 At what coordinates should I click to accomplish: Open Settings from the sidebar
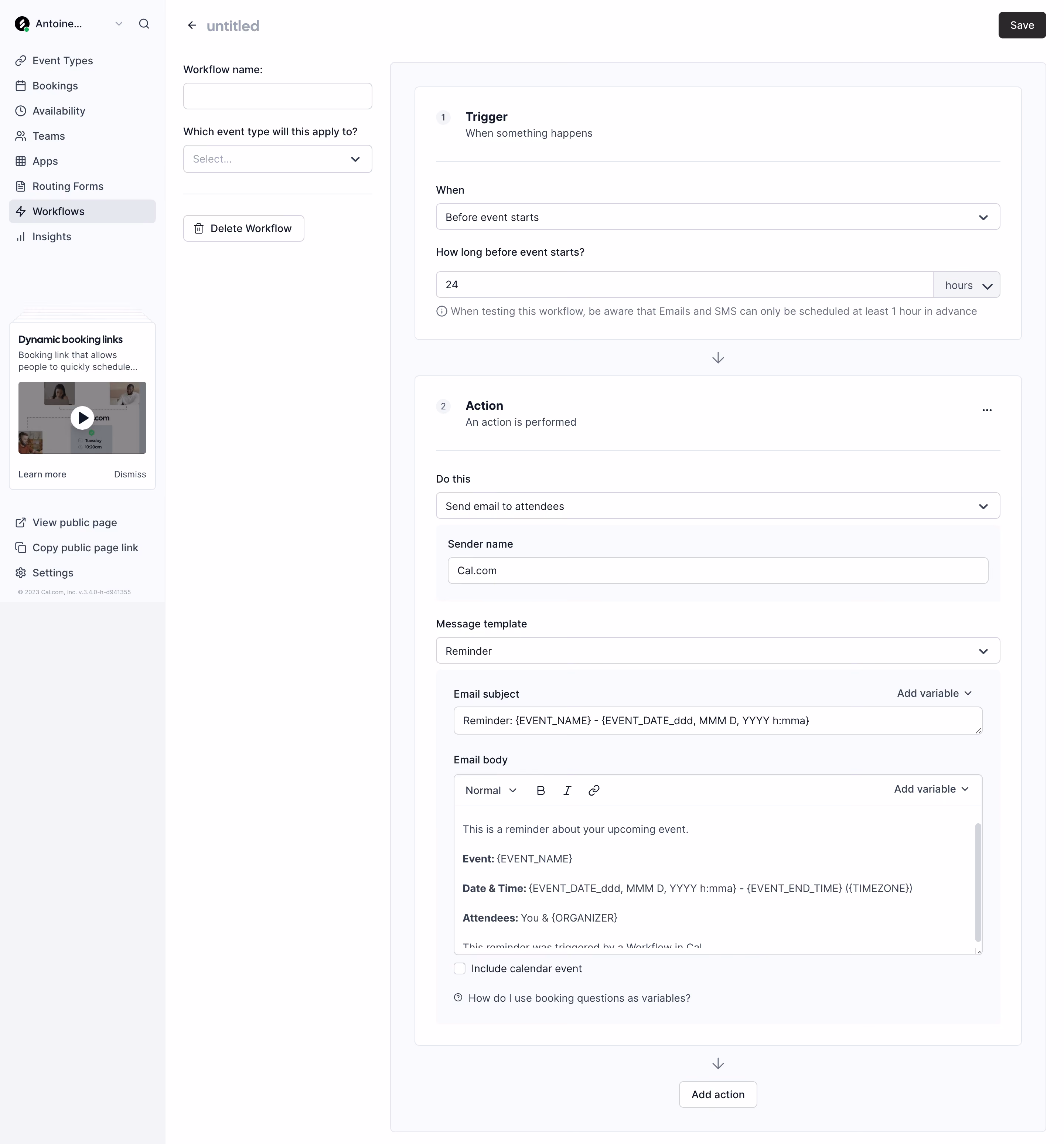82,573
